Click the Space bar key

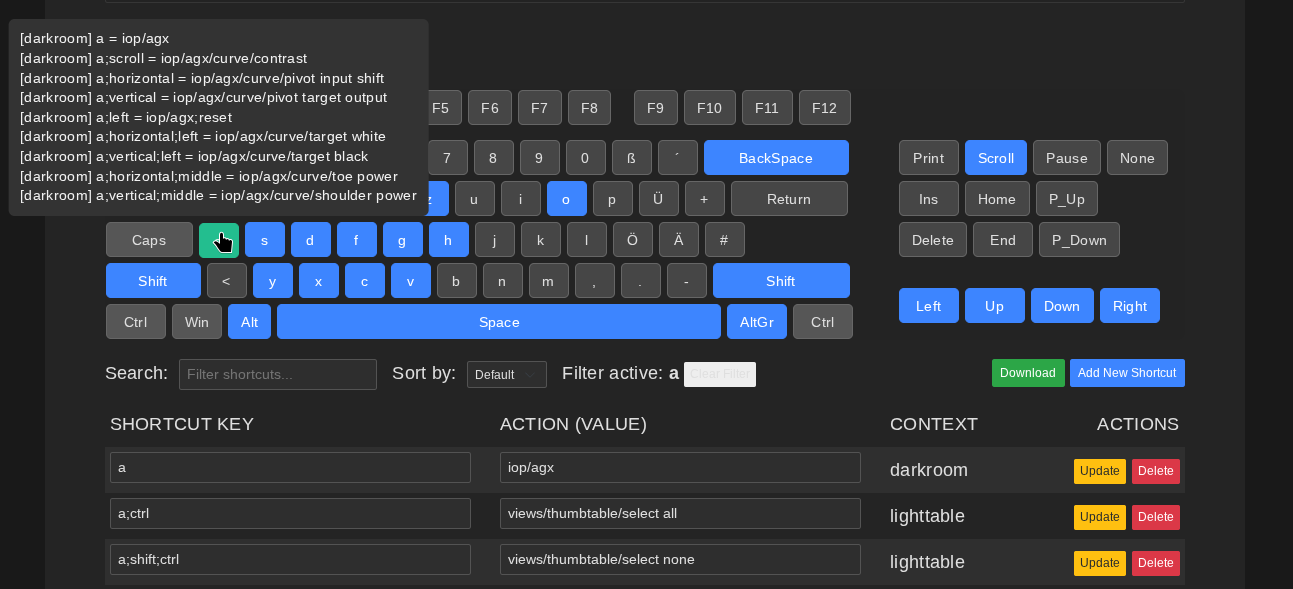(498, 322)
